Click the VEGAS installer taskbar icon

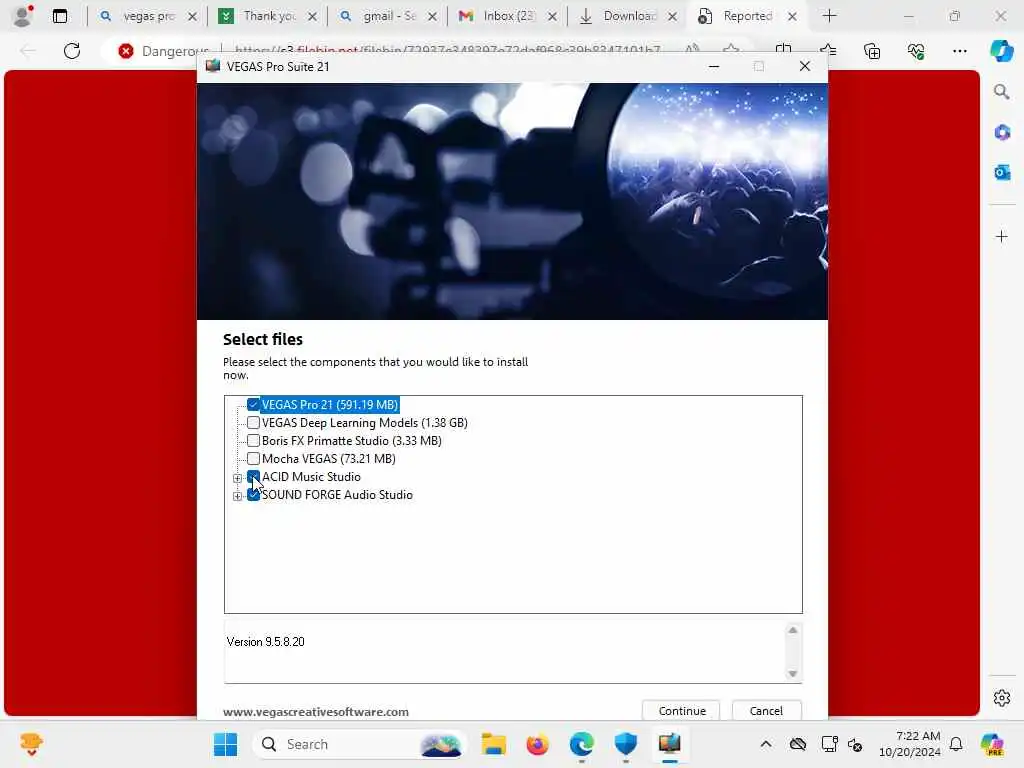click(x=669, y=744)
